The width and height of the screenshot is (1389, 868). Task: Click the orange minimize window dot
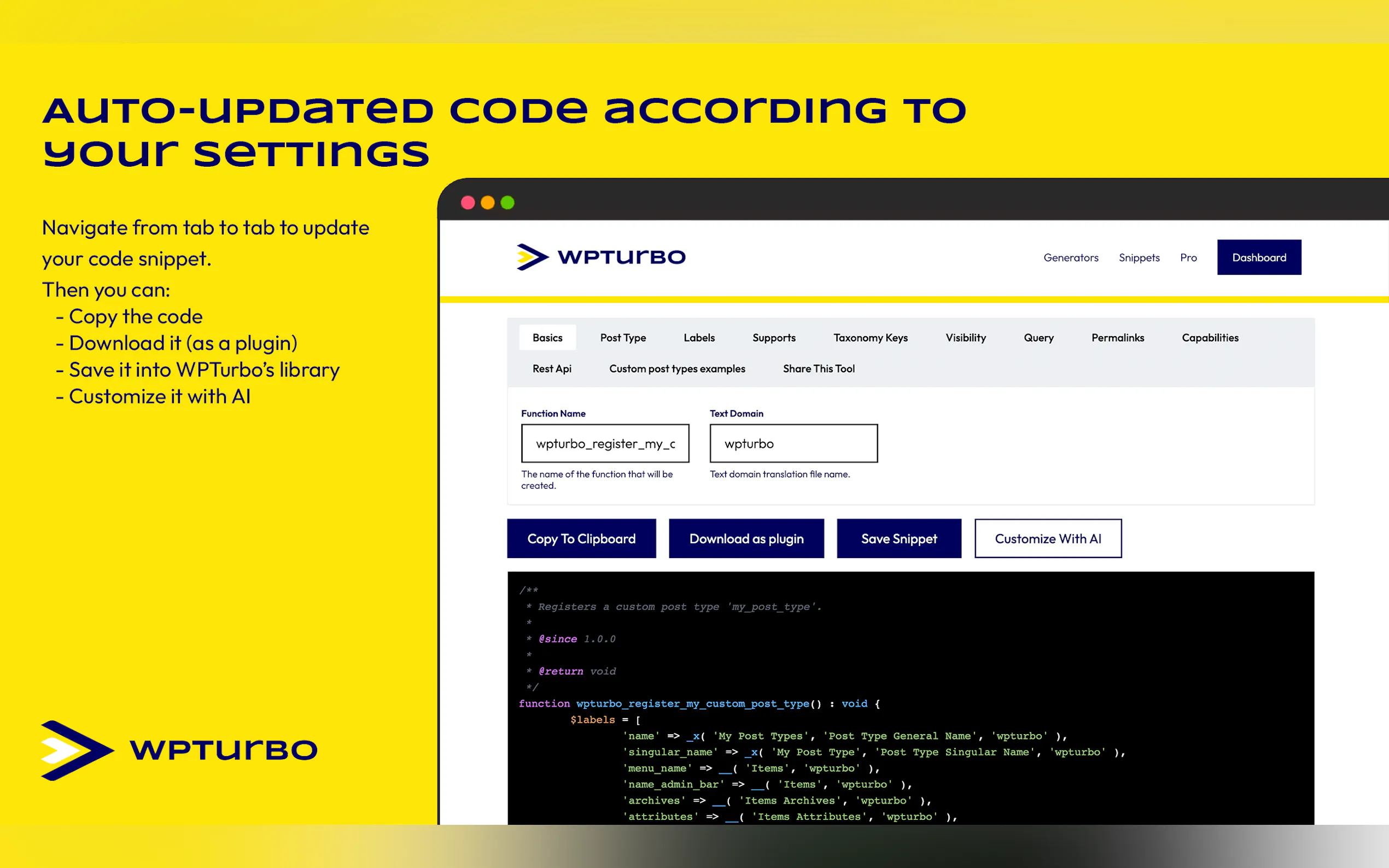coord(487,203)
